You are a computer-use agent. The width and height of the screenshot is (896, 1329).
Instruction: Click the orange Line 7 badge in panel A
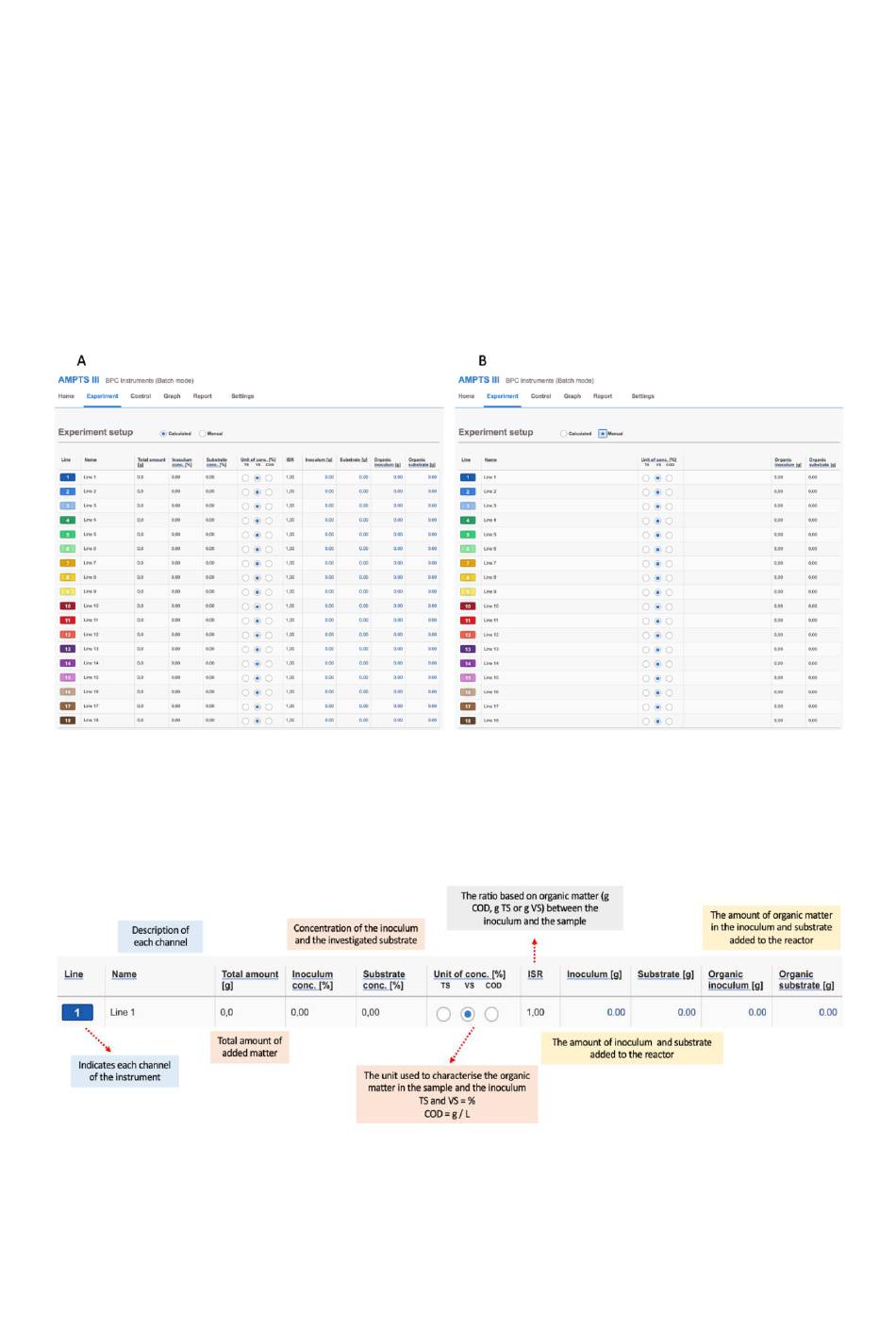tap(68, 563)
